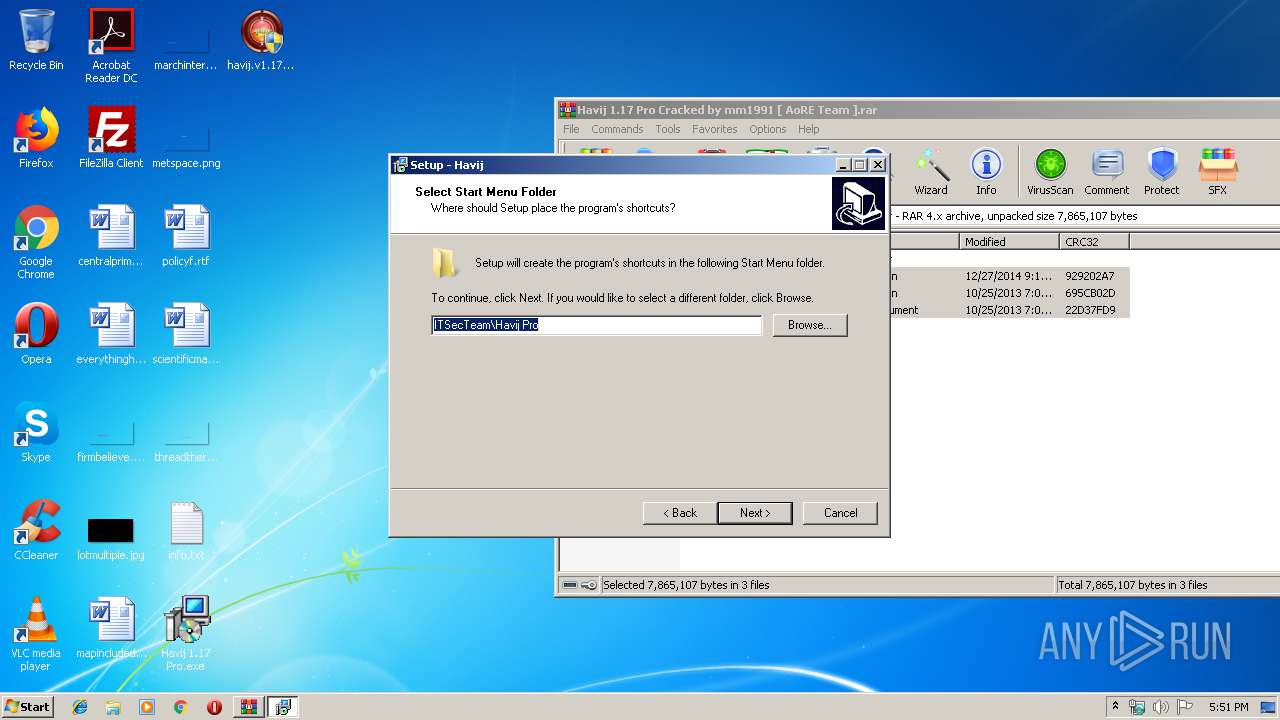Select everythingh document on desktop
The height and width of the screenshot is (720, 1280).
point(111,334)
